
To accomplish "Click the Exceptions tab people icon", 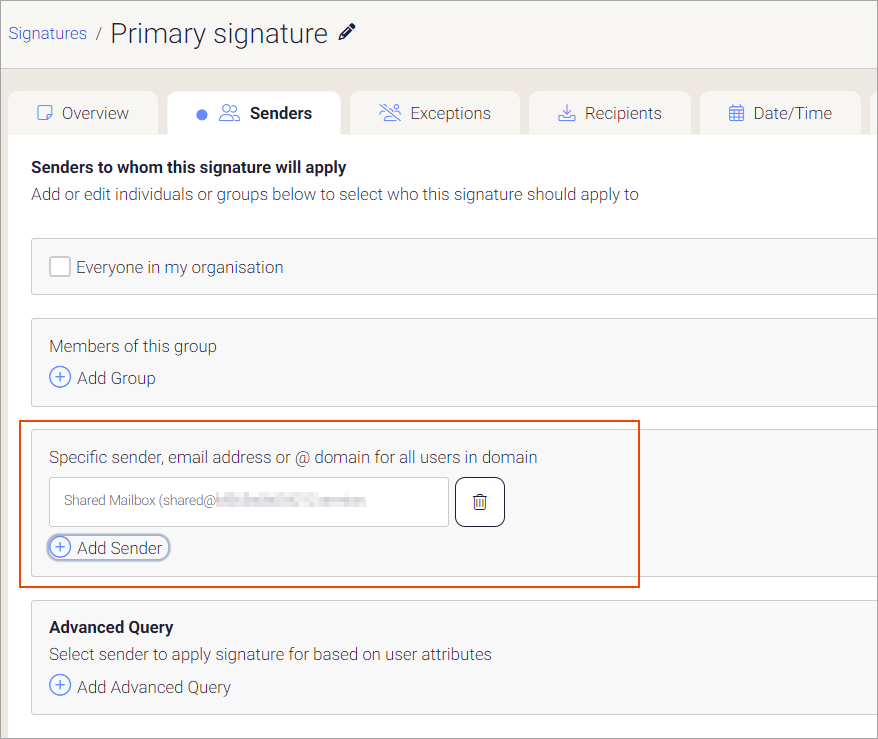I will pyautogui.click(x=390, y=113).
